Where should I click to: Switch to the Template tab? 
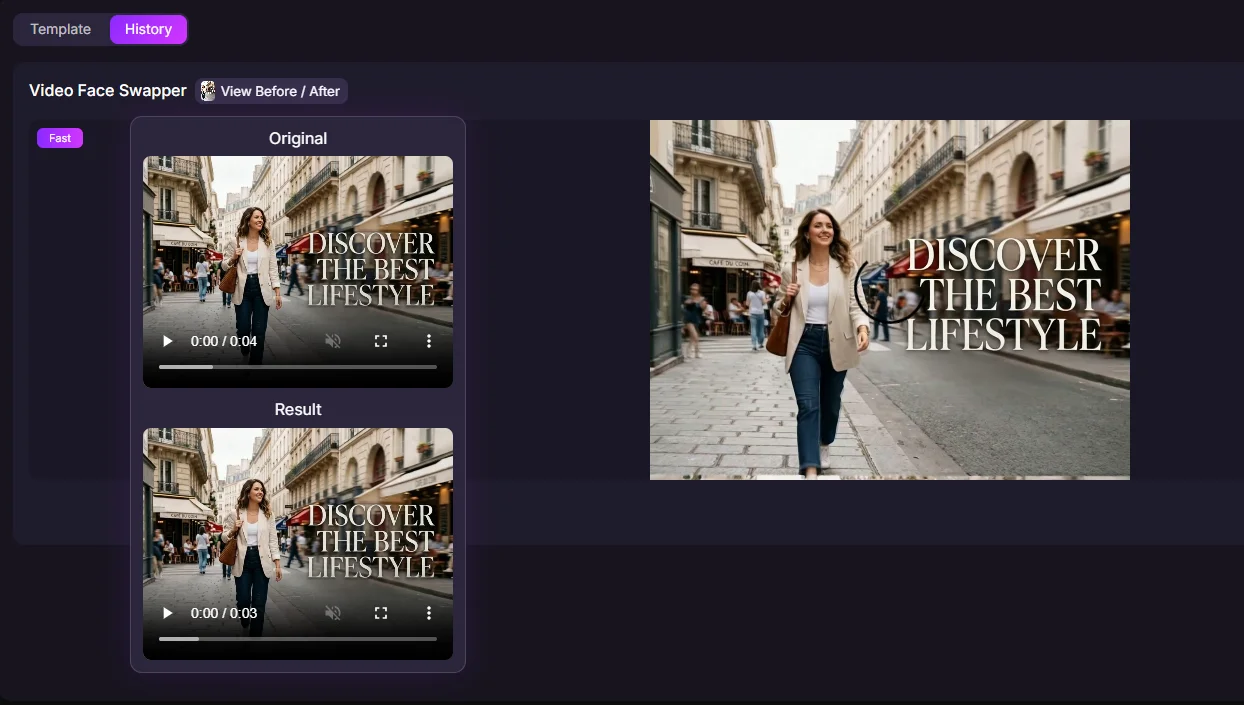[x=60, y=29]
